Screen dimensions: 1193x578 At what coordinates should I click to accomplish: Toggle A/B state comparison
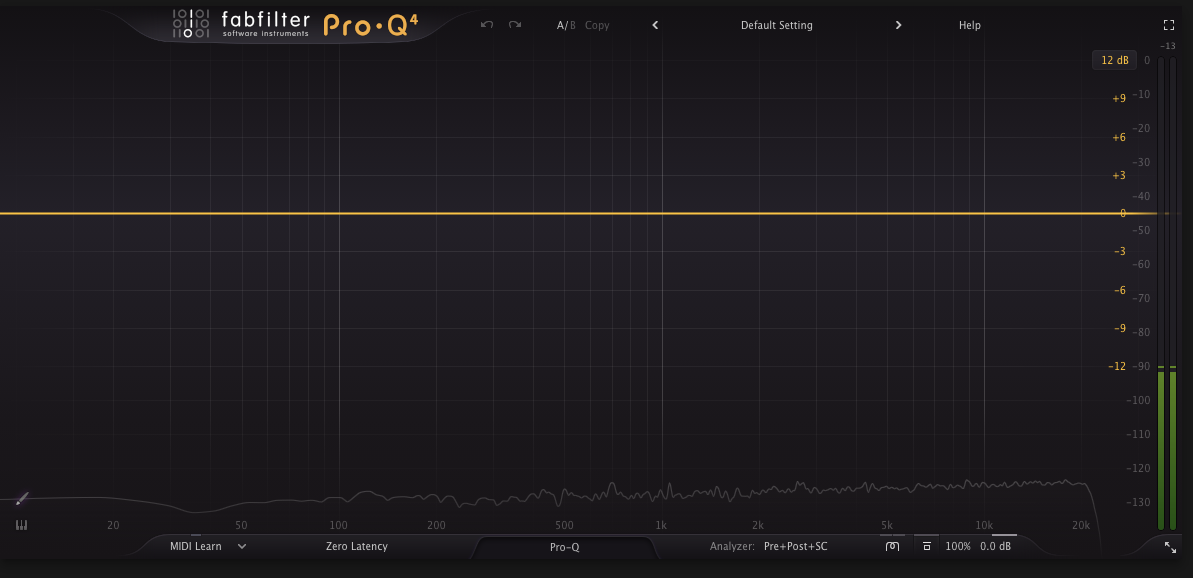pyautogui.click(x=566, y=25)
